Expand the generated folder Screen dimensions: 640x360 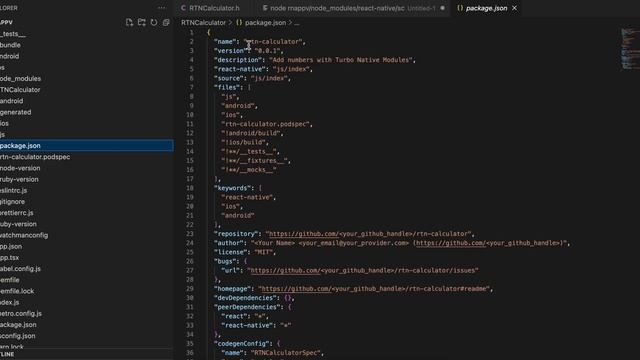click(x=87, y=112)
